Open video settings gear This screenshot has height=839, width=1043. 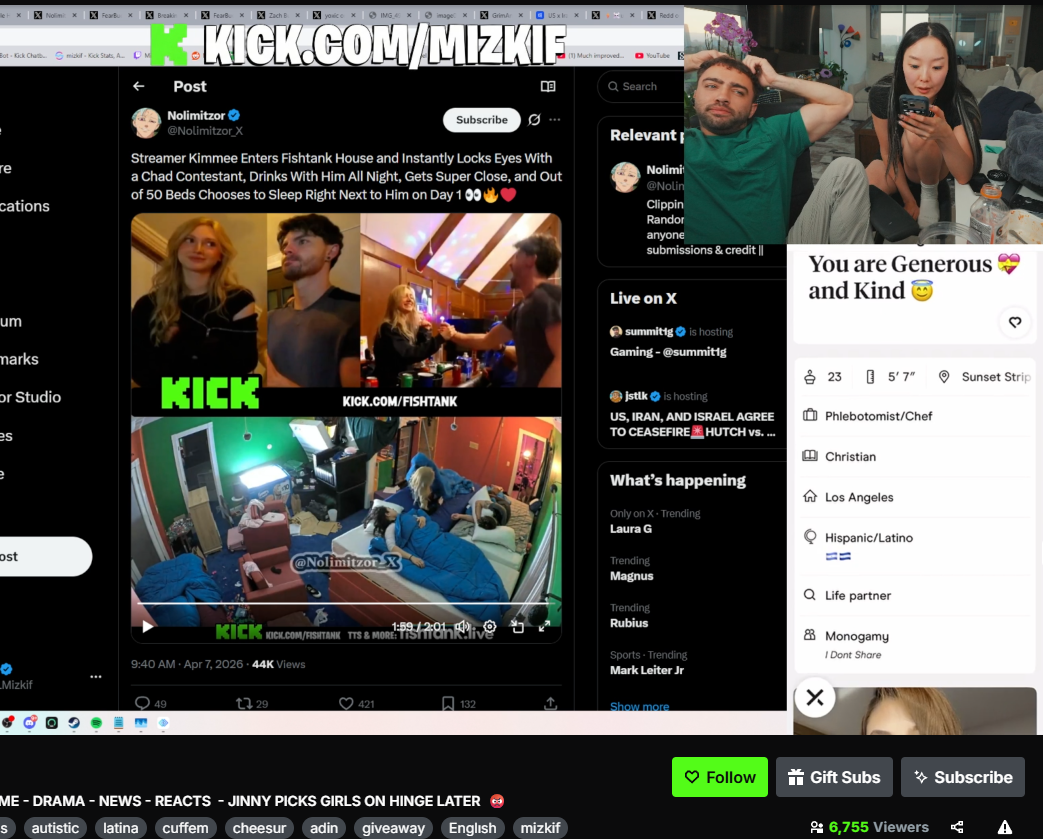click(490, 626)
